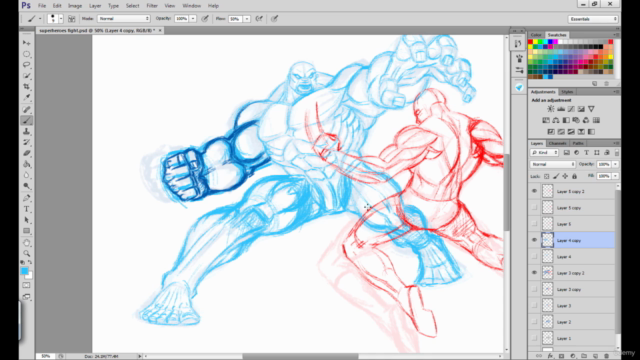Switch to the Styles tab
Screen dimensions: 640x360
pyautogui.click(x=567, y=92)
